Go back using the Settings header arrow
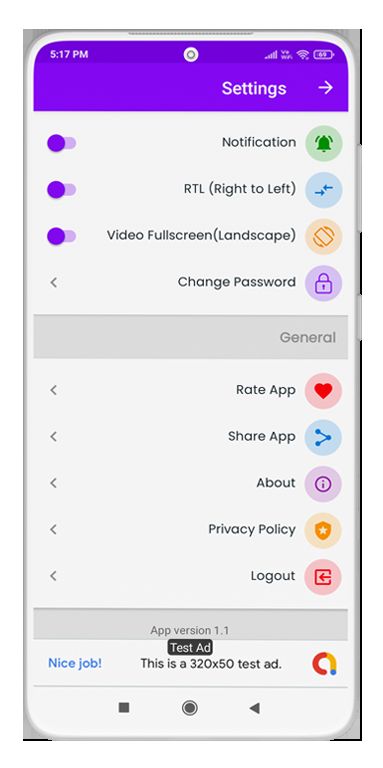 pos(325,88)
